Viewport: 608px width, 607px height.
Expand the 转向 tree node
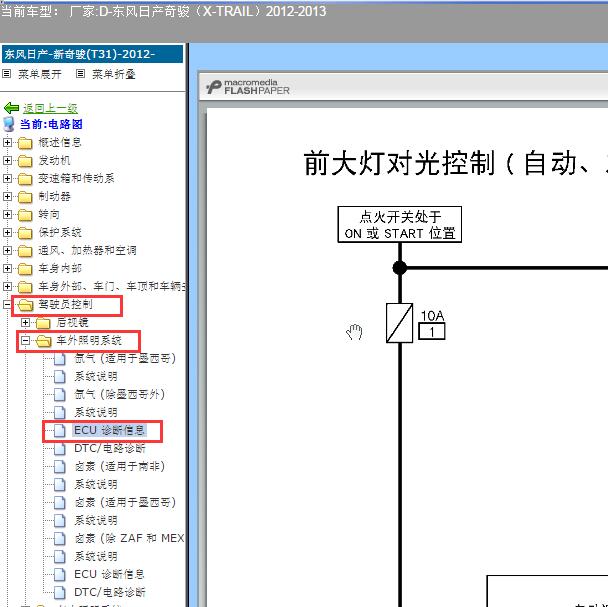pos(7,214)
